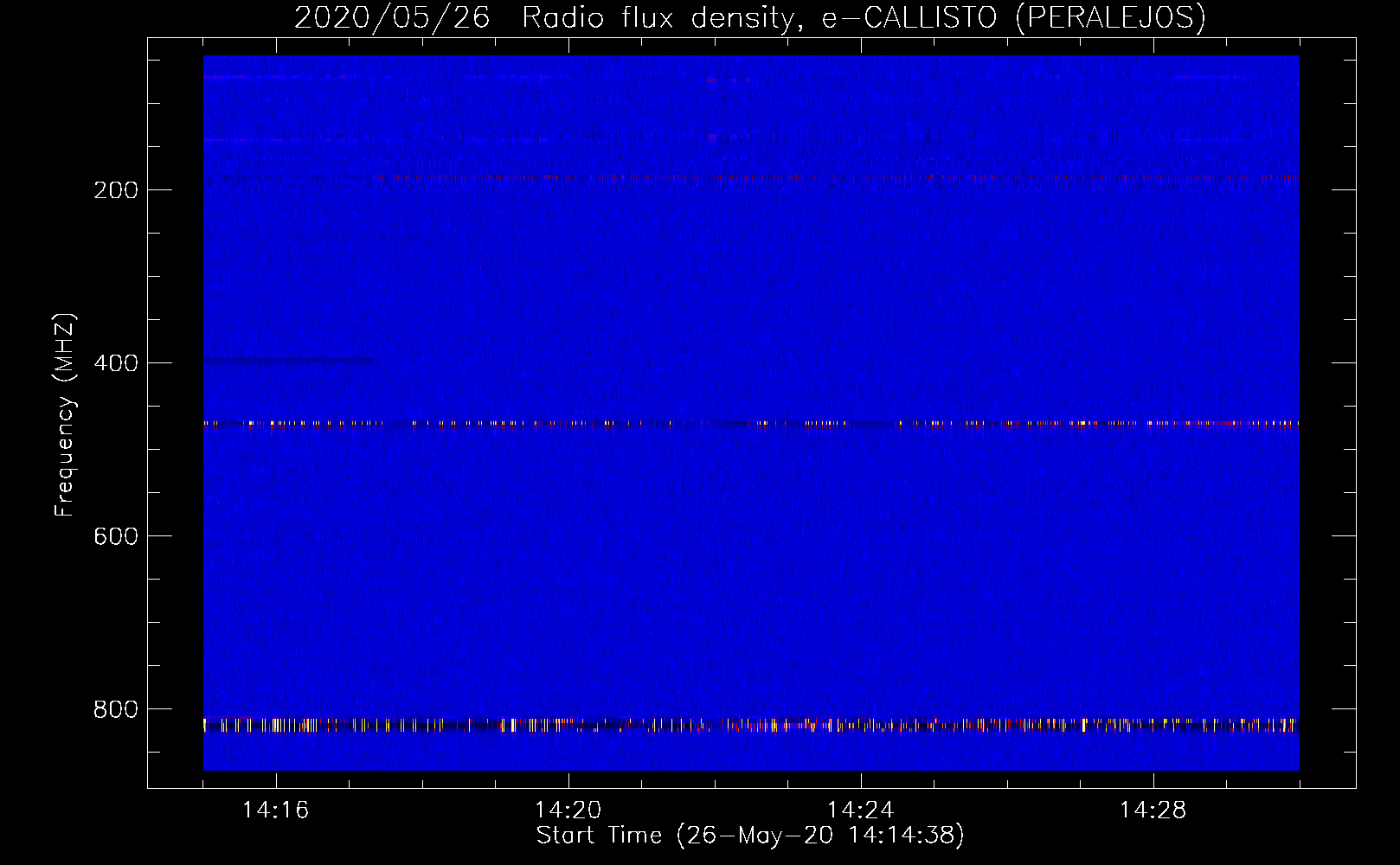Click the 14:20 time axis label
1400x865 pixels.
tap(568, 811)
